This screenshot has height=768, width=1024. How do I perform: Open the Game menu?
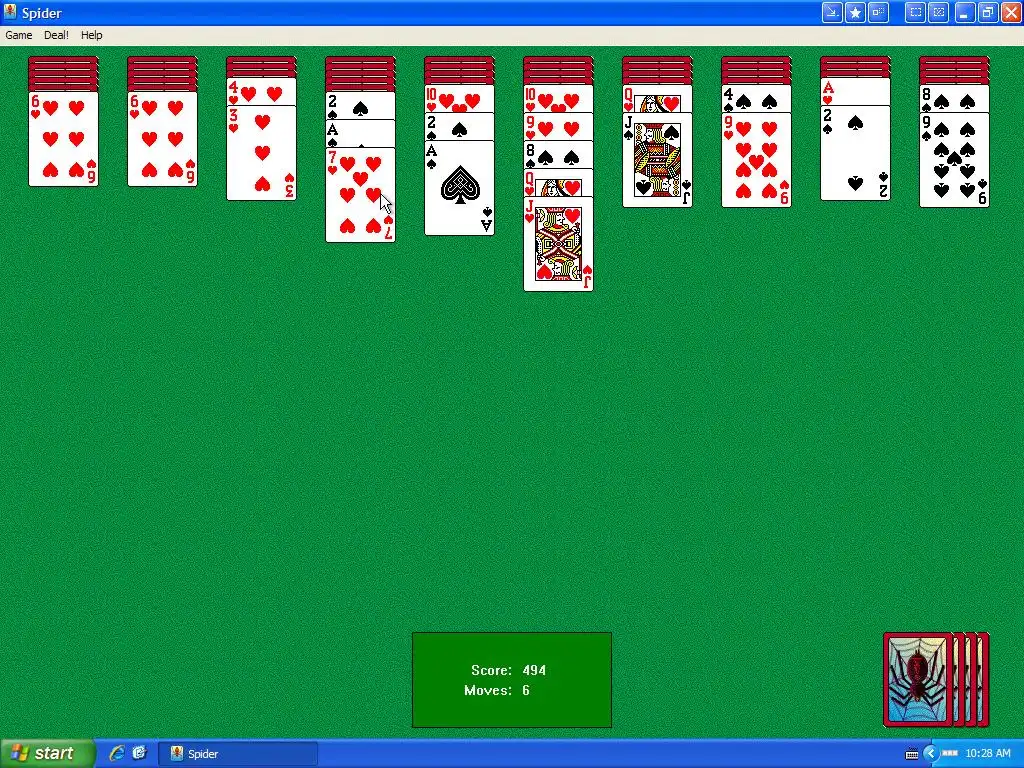point(18,35)
